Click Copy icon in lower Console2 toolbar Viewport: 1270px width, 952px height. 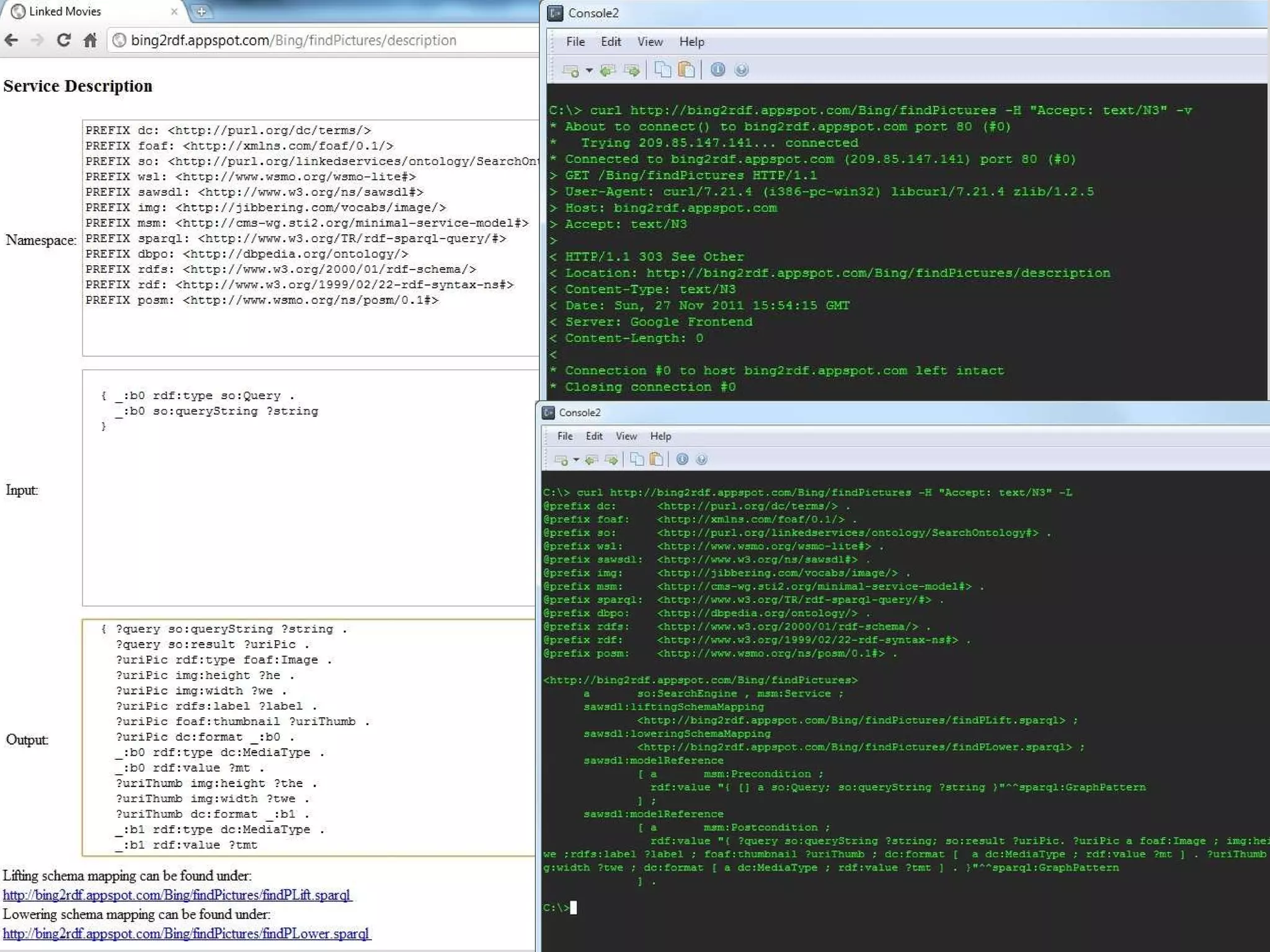coord(636,459)
